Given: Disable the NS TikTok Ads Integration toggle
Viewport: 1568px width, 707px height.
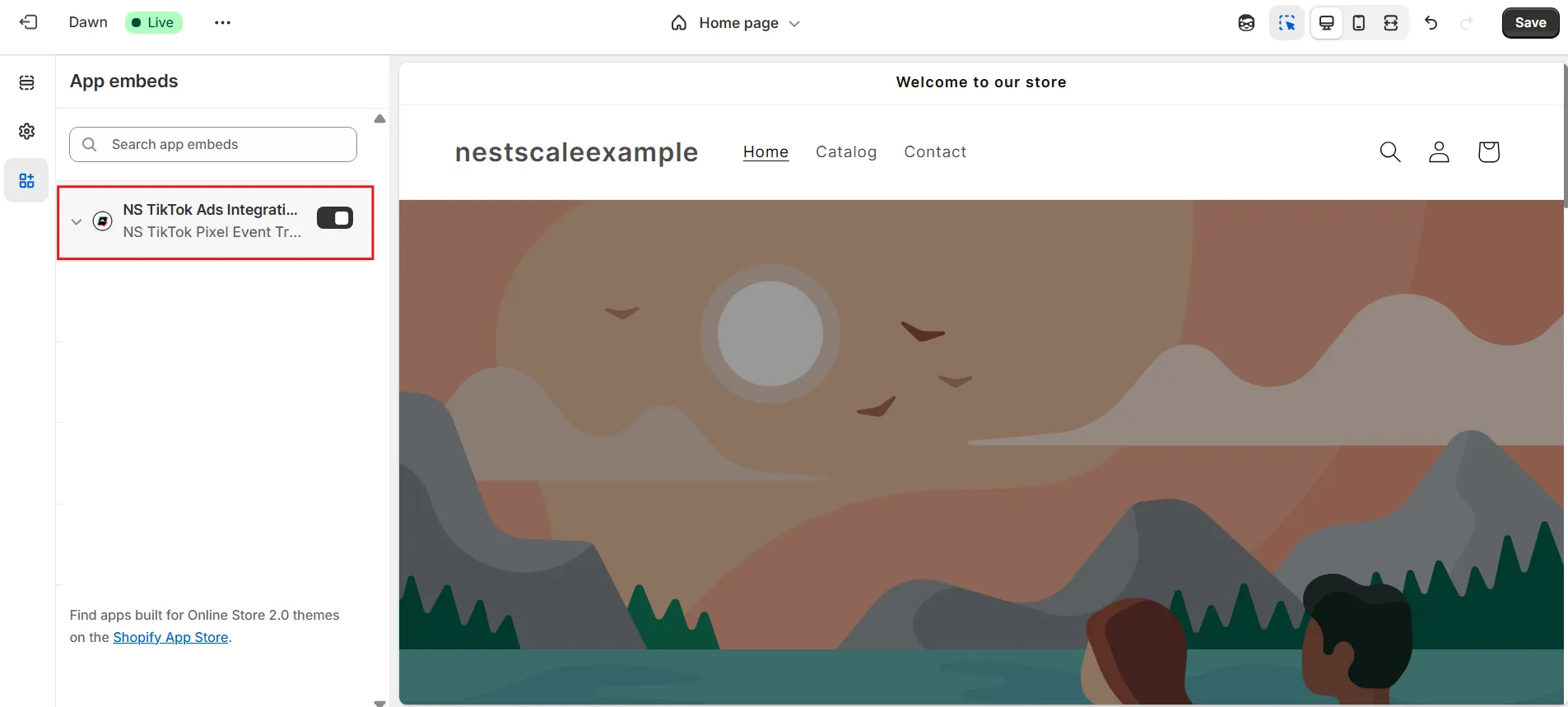Looking at the screenshot, I should (335, 218).
